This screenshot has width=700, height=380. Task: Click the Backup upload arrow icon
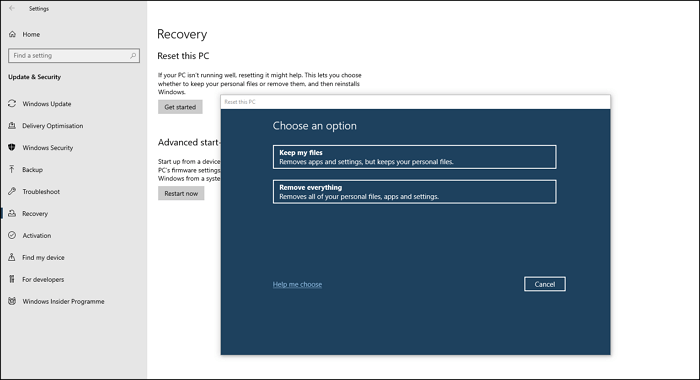click(x=12, y=169)
